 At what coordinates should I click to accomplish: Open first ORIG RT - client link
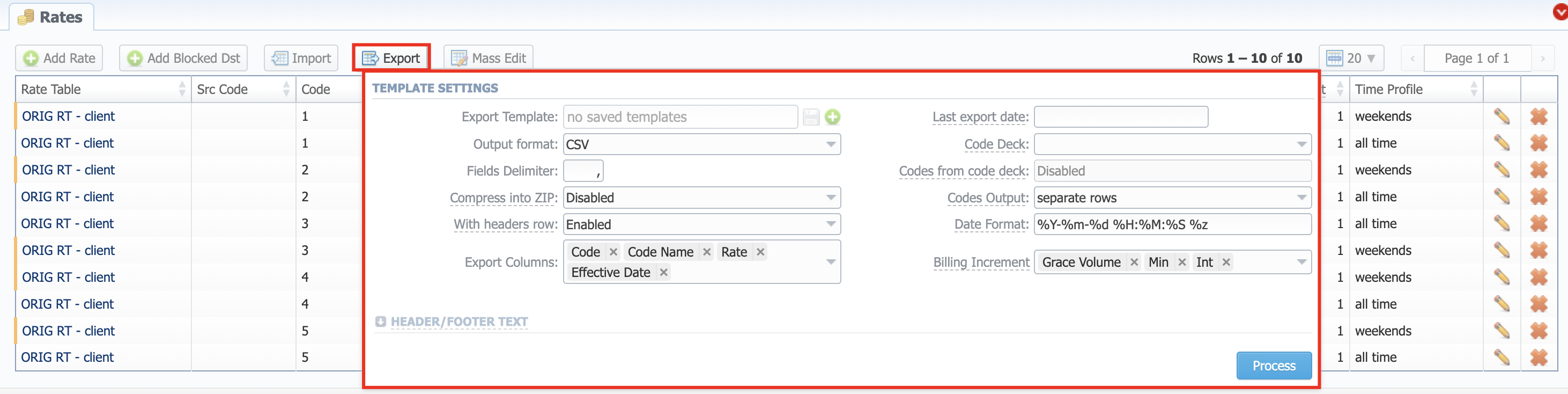coord(68,116)
